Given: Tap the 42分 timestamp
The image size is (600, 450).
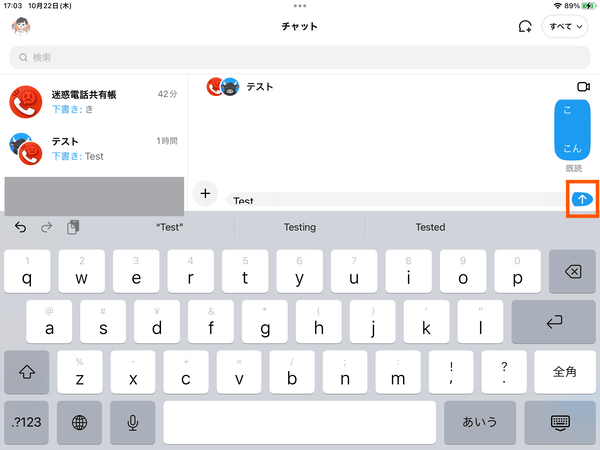Looking at the screenshot, I should coord(167,94).
